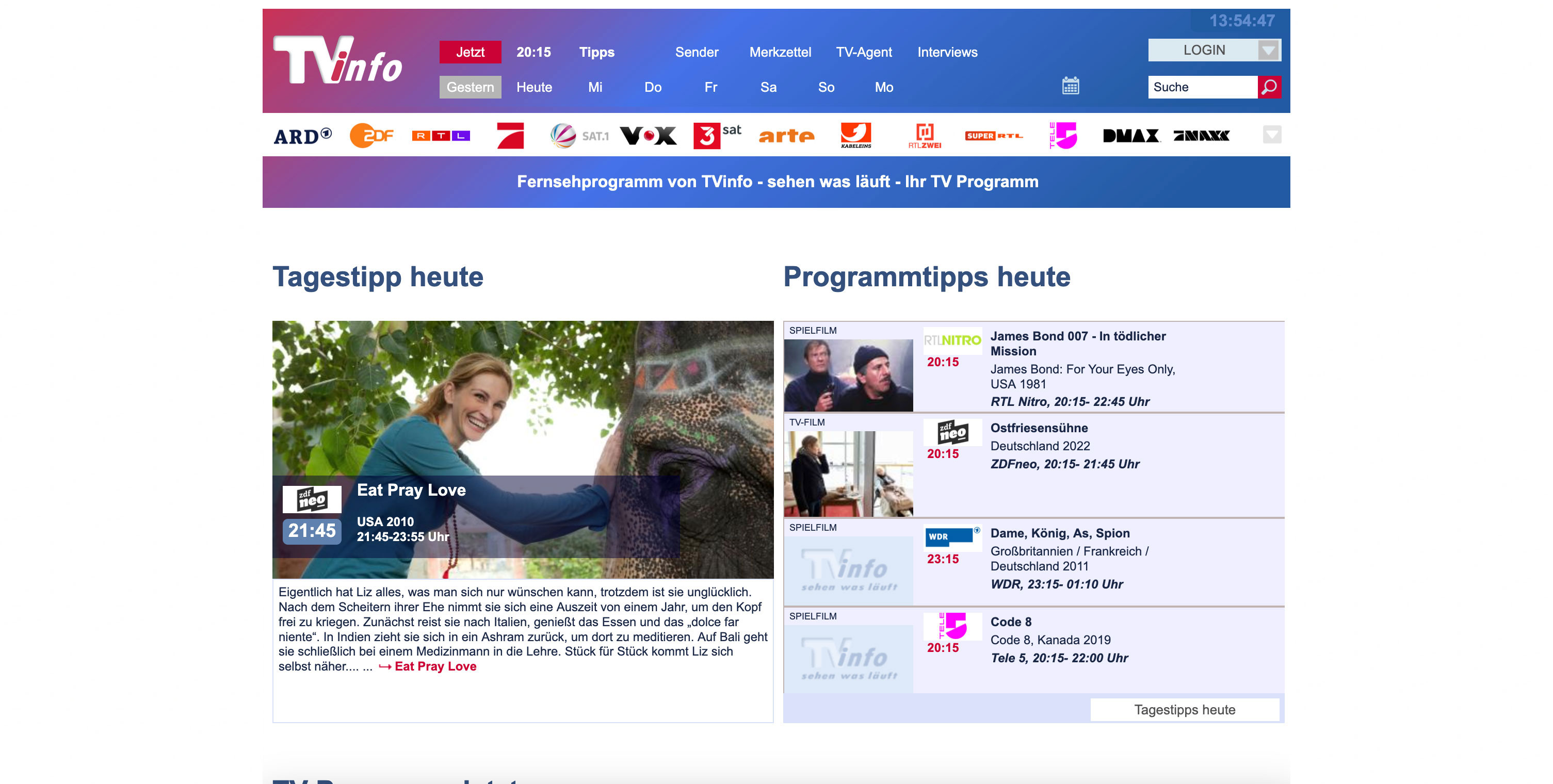Click the Fernsehprogramm von TVinfo headline banner
Screen dimensions: 1553x784
[776, 182]
